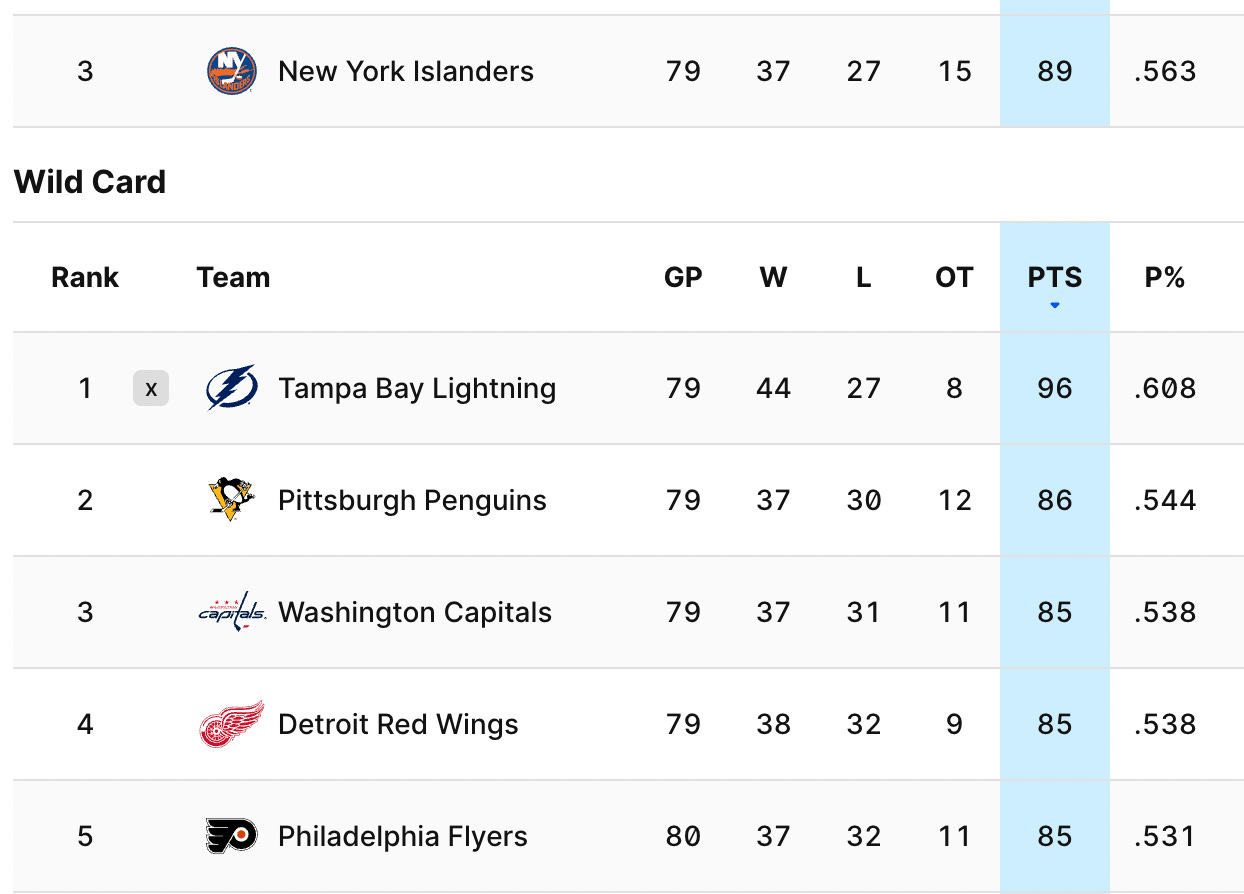Open the Washington Capitals team link

[x=415, y=612]
